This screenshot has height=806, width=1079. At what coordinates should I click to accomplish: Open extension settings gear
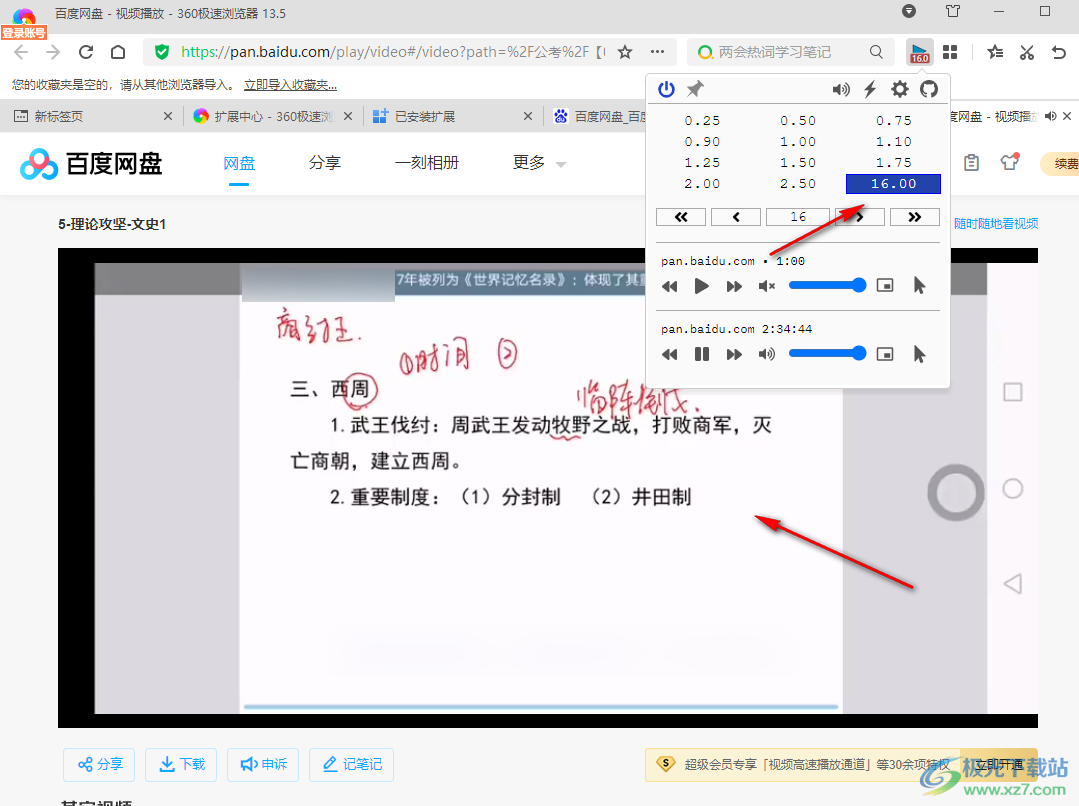click(899, 89)
